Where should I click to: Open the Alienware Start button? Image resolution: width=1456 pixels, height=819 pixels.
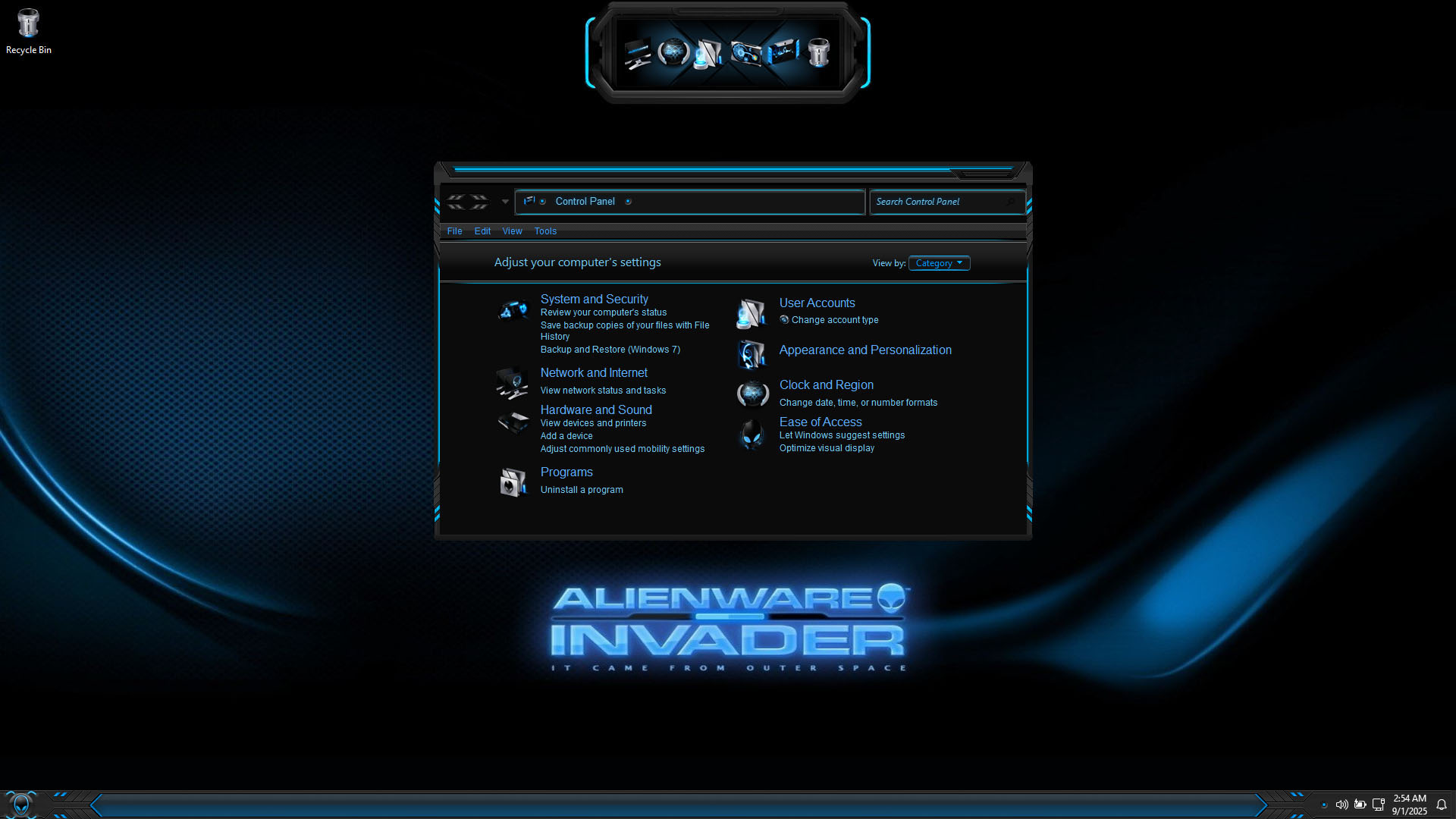[21, 805]
